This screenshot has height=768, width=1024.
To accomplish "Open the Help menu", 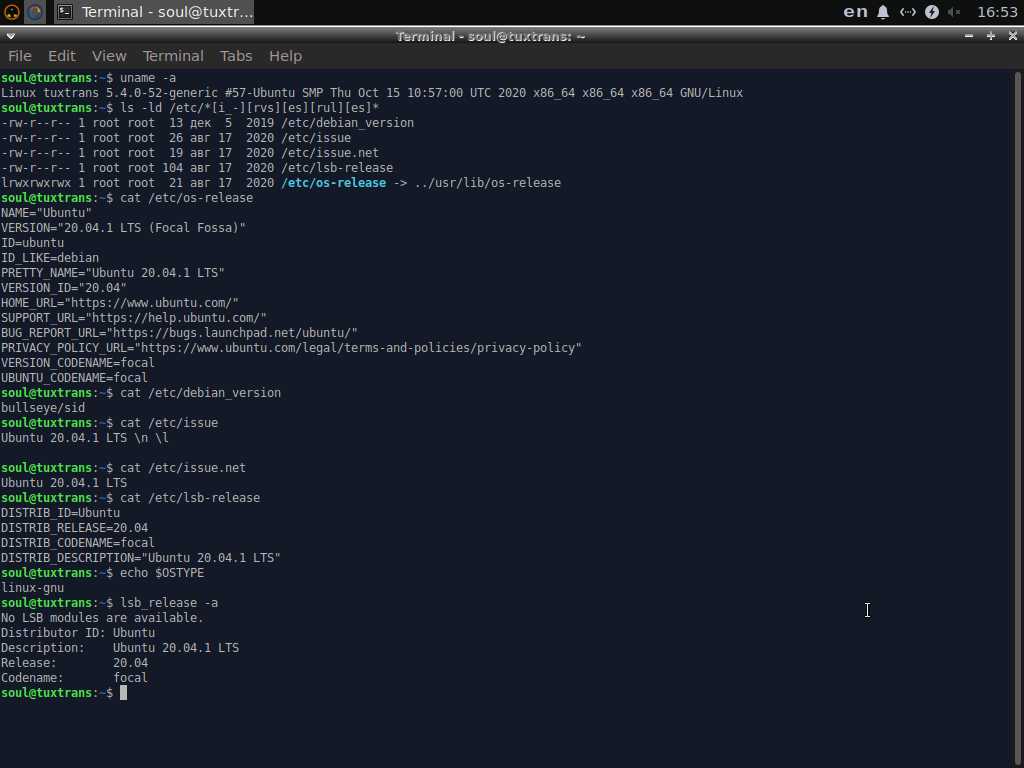I will pos(285,56).
